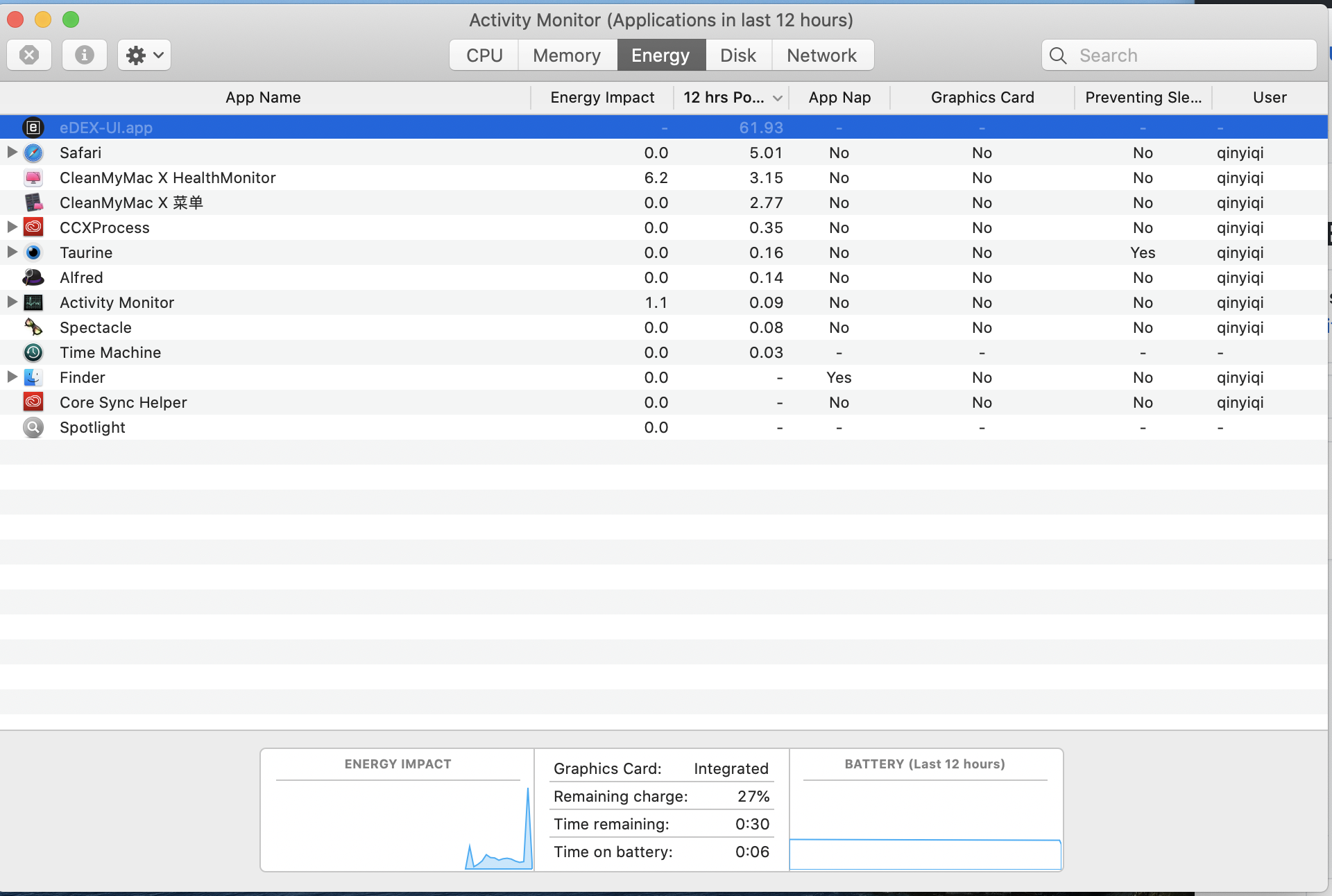The height and width of the screenshot is (896, 1332).
Task: Click the Time remaining 0:30 value
Action: click(x=752, y=824)
